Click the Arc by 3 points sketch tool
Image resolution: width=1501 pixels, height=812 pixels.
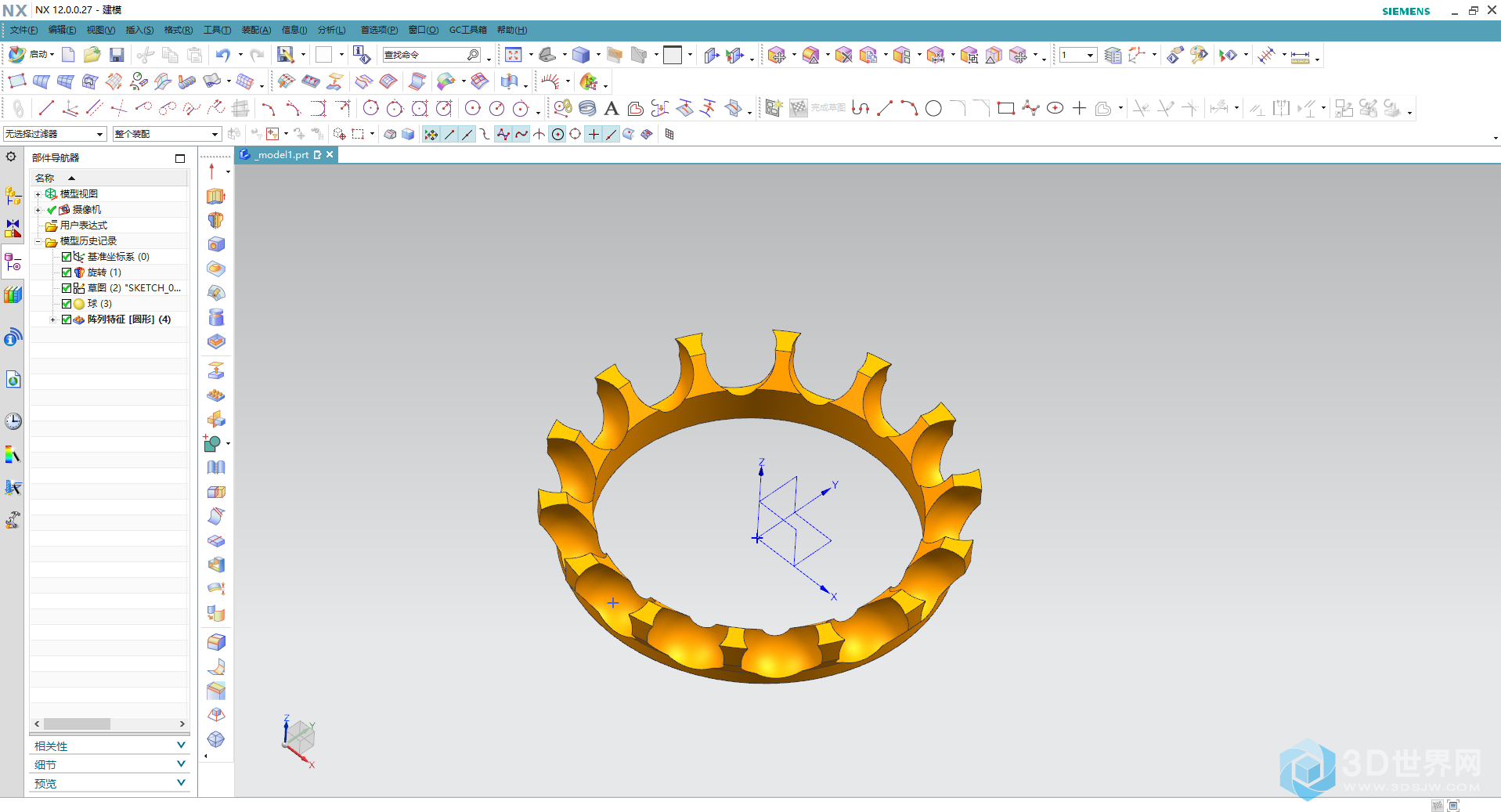pos(909,109)
